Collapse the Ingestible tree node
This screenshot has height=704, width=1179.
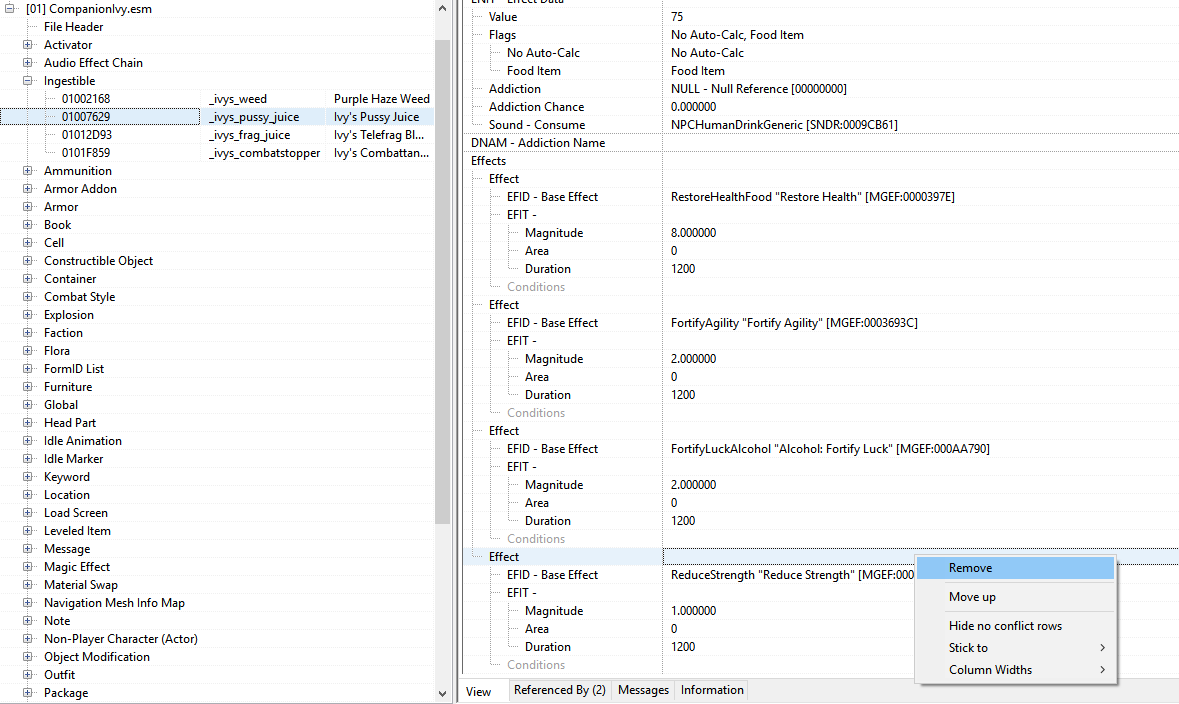28,81
